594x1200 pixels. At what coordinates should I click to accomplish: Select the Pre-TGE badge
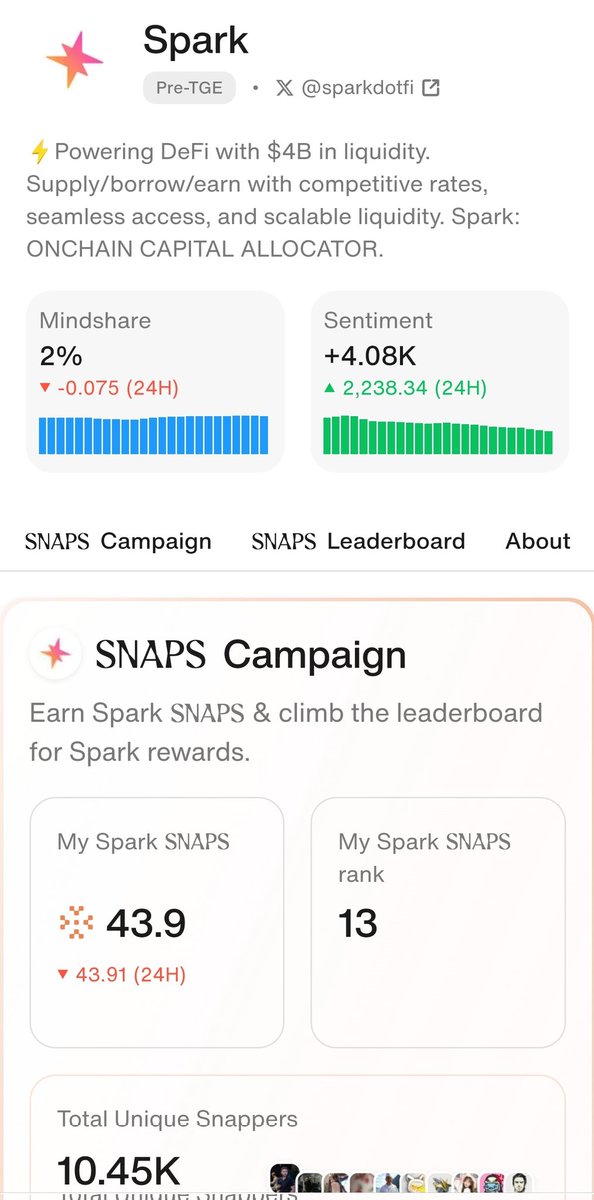[189, 88]
